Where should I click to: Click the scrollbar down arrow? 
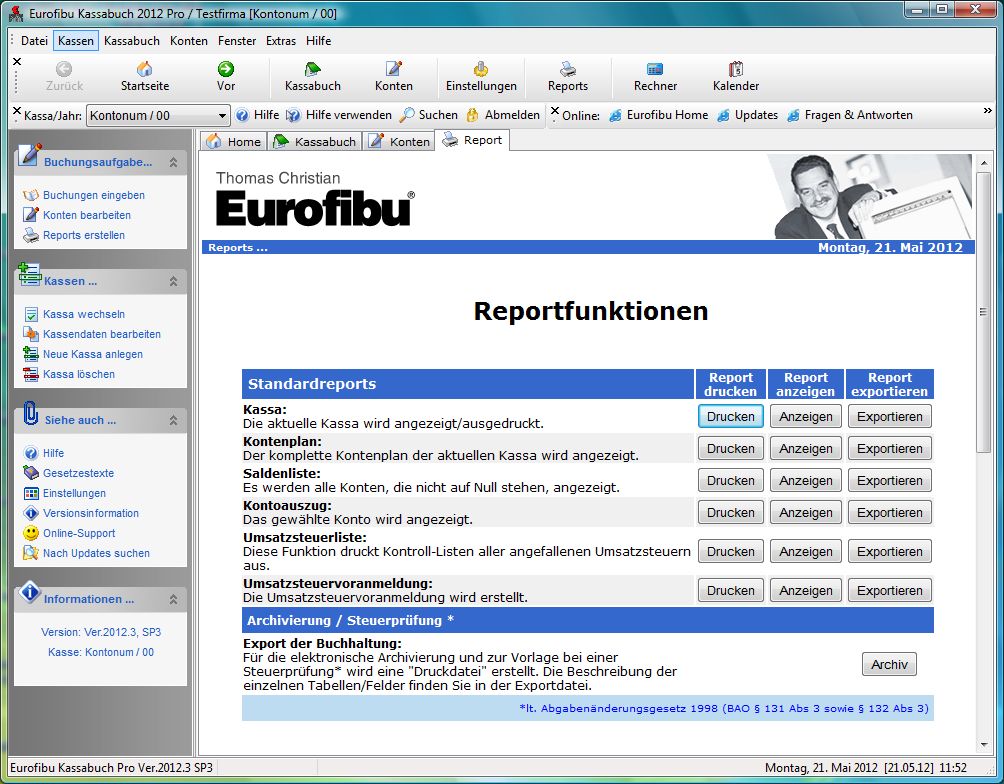984,745
